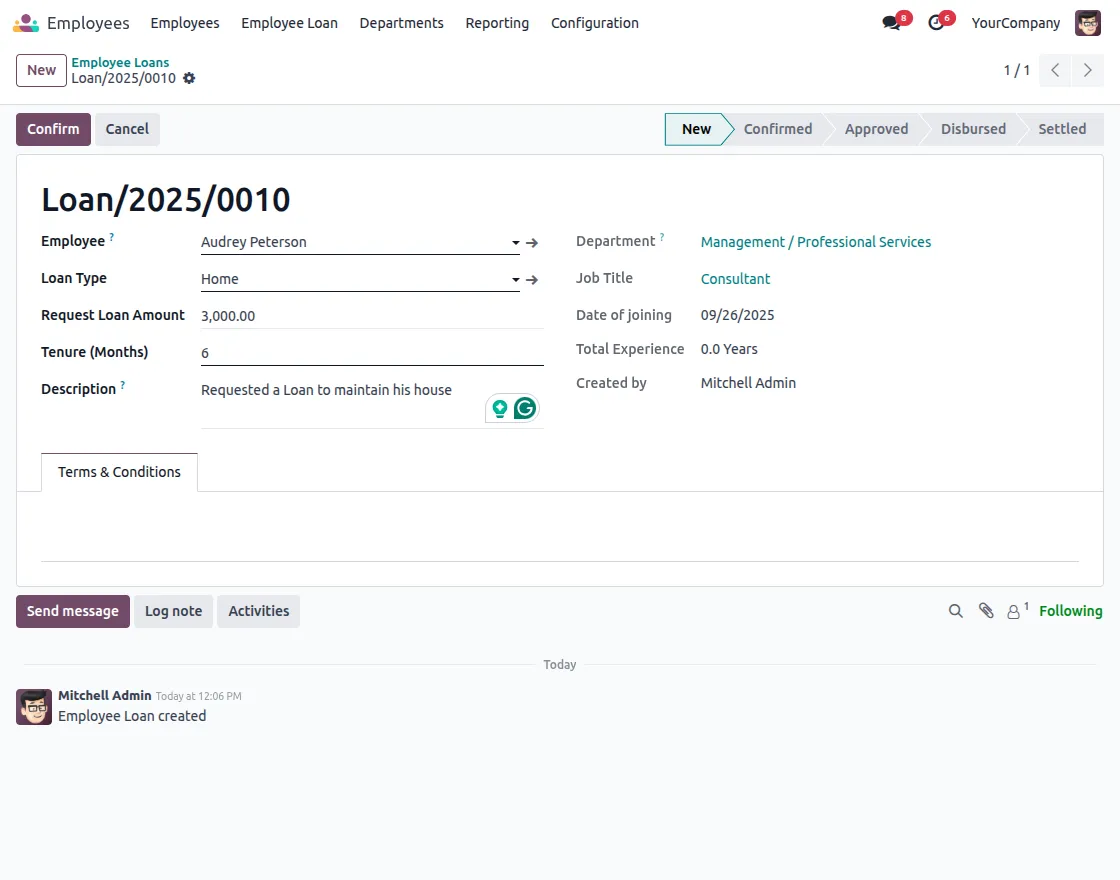Screen dimensions: 1120x880
Task: Expand the Employee dropdown arrow
Action: 516,243
